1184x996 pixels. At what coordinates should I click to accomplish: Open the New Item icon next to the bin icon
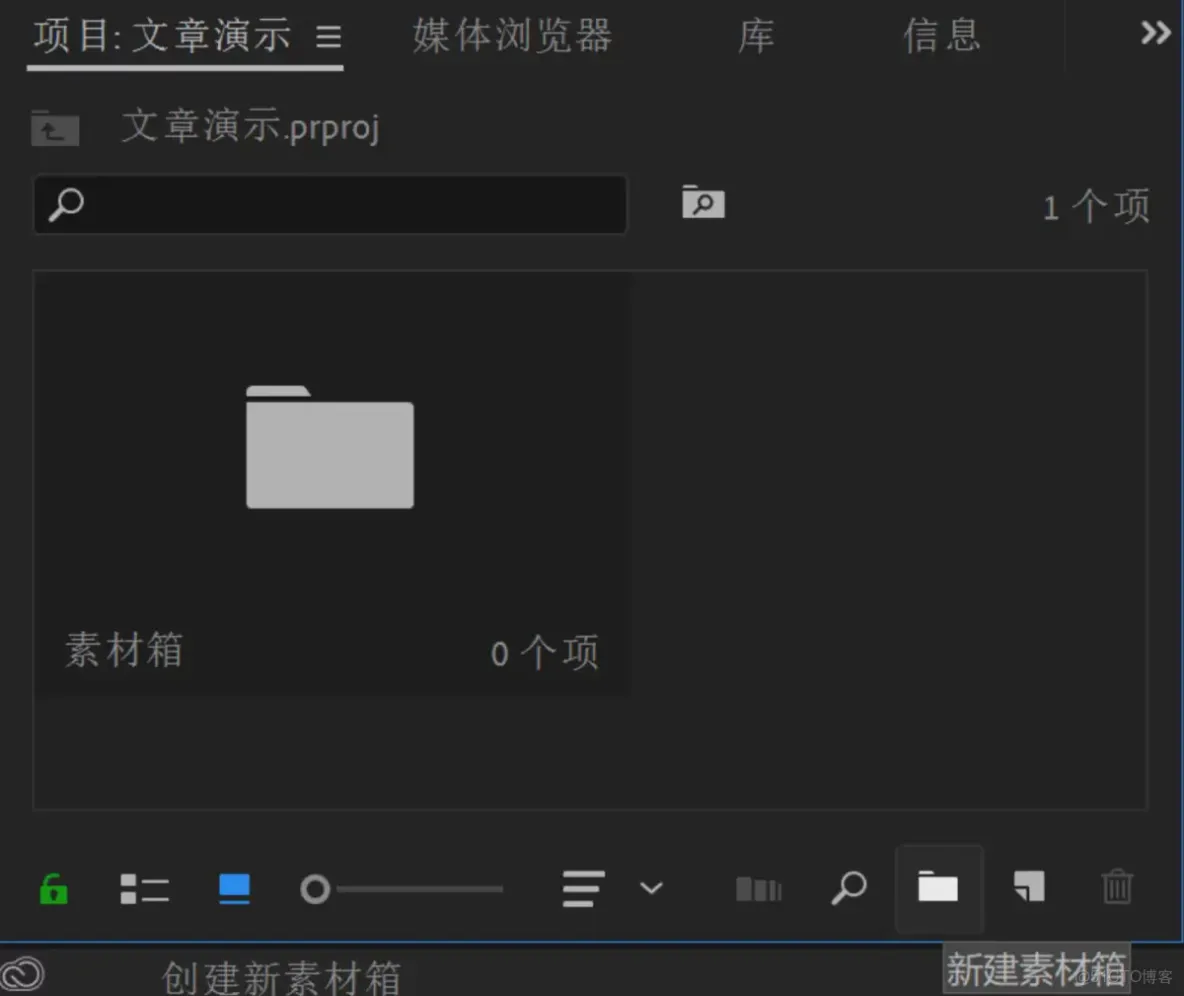point(1028,888)
